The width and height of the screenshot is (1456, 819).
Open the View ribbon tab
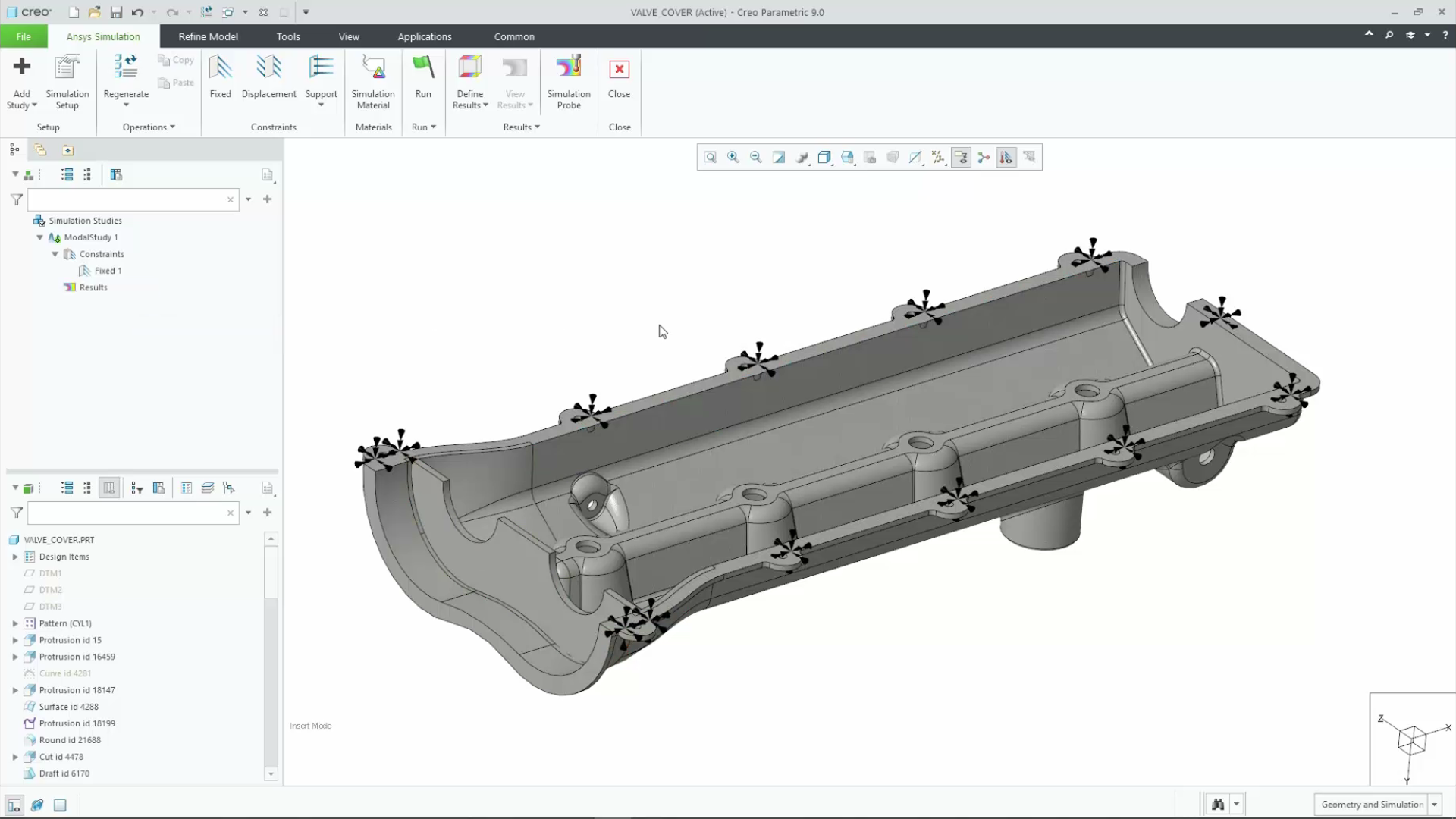point(349,36)
